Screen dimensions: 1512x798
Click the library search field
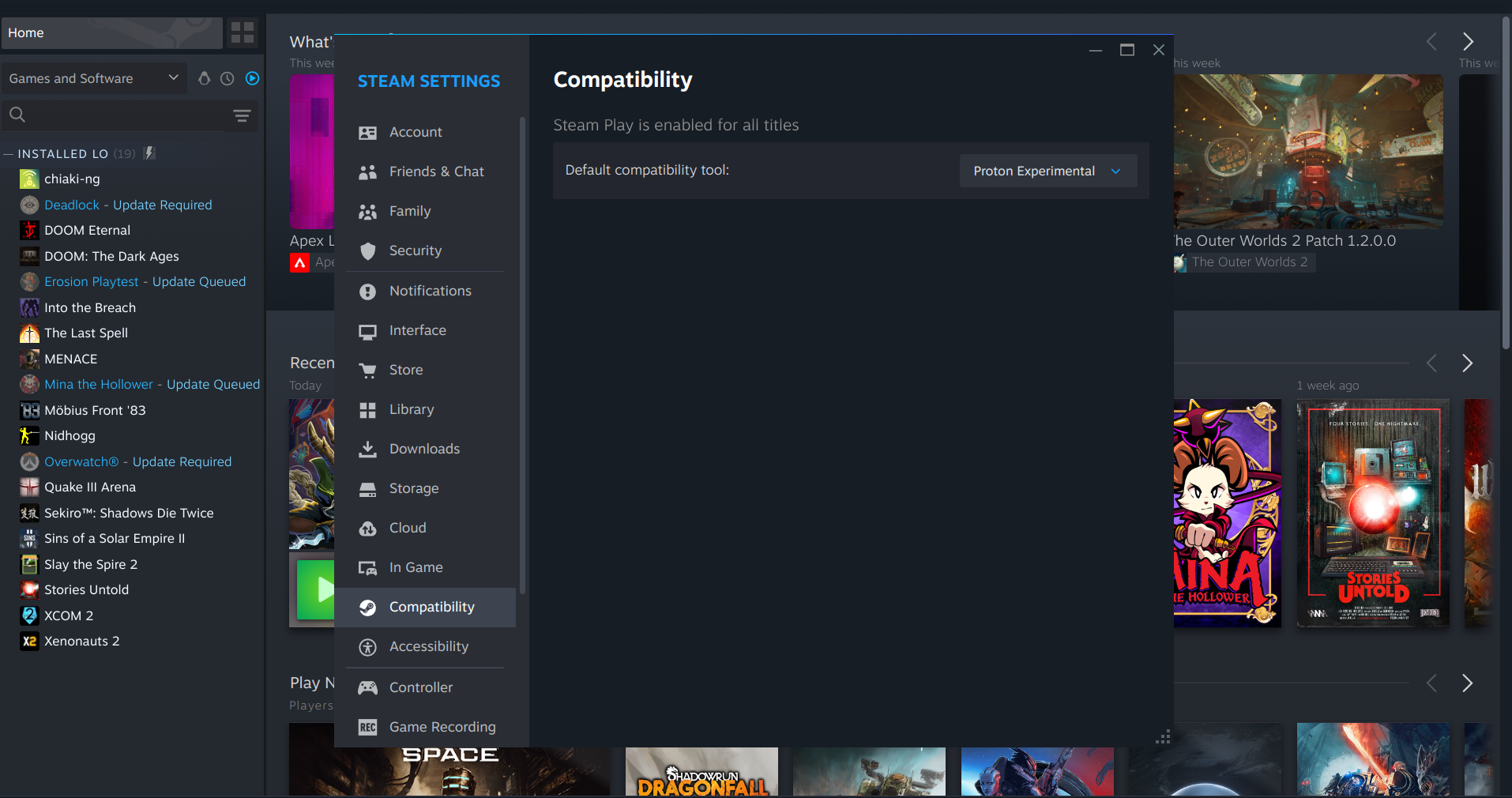pos(117,115)
